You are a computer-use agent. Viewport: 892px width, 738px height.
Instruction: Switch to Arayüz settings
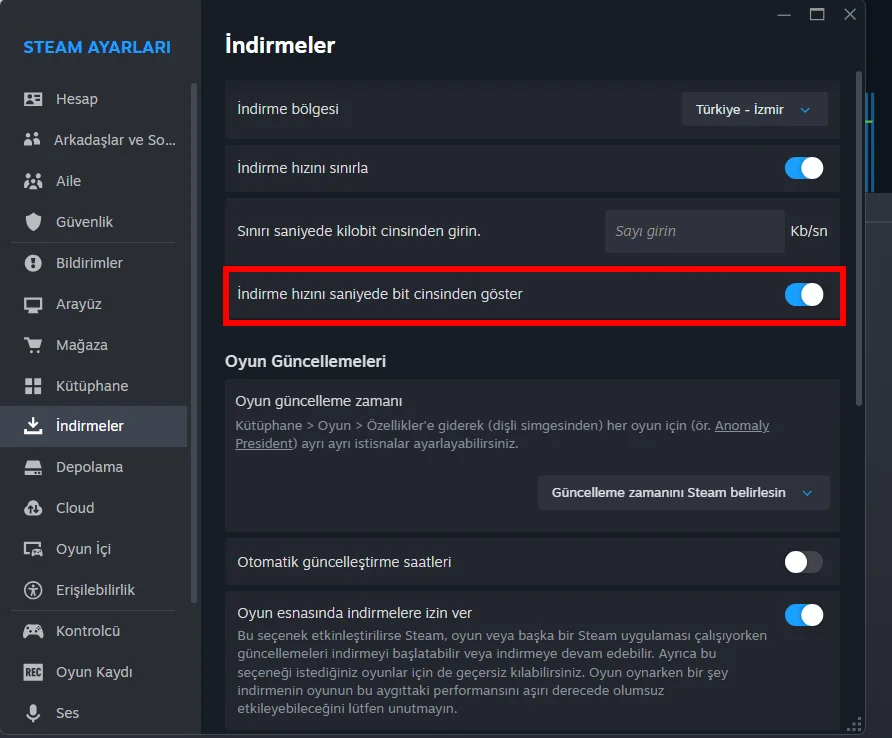(x=94, y=304)
